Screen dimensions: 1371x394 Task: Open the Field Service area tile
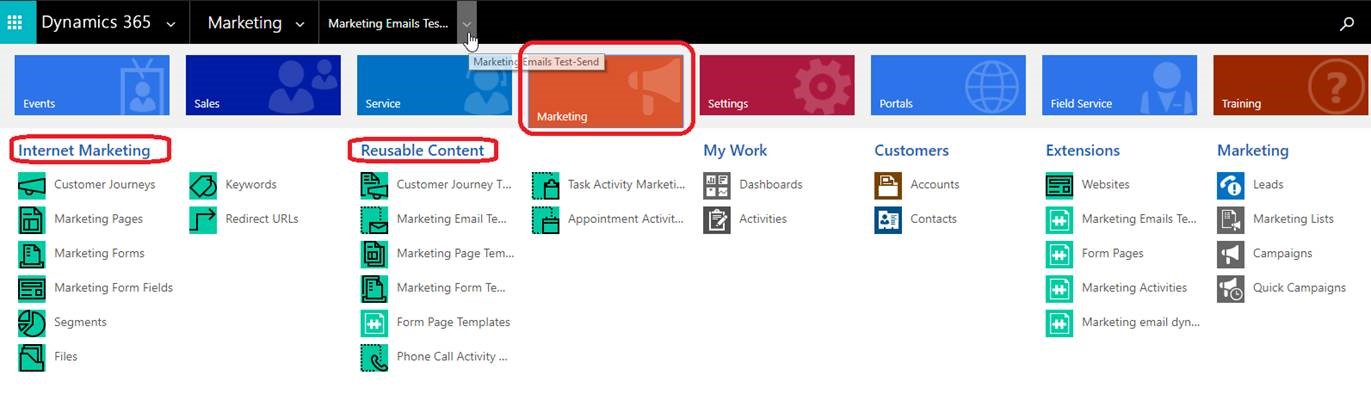click(1119, 85)
